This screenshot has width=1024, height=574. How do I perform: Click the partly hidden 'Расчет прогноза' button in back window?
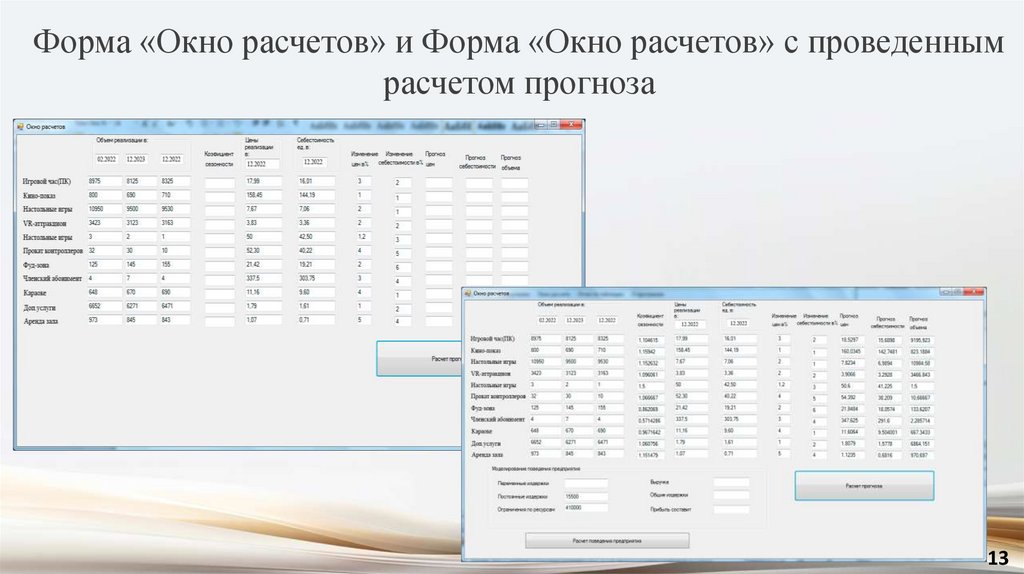(419, 359)
